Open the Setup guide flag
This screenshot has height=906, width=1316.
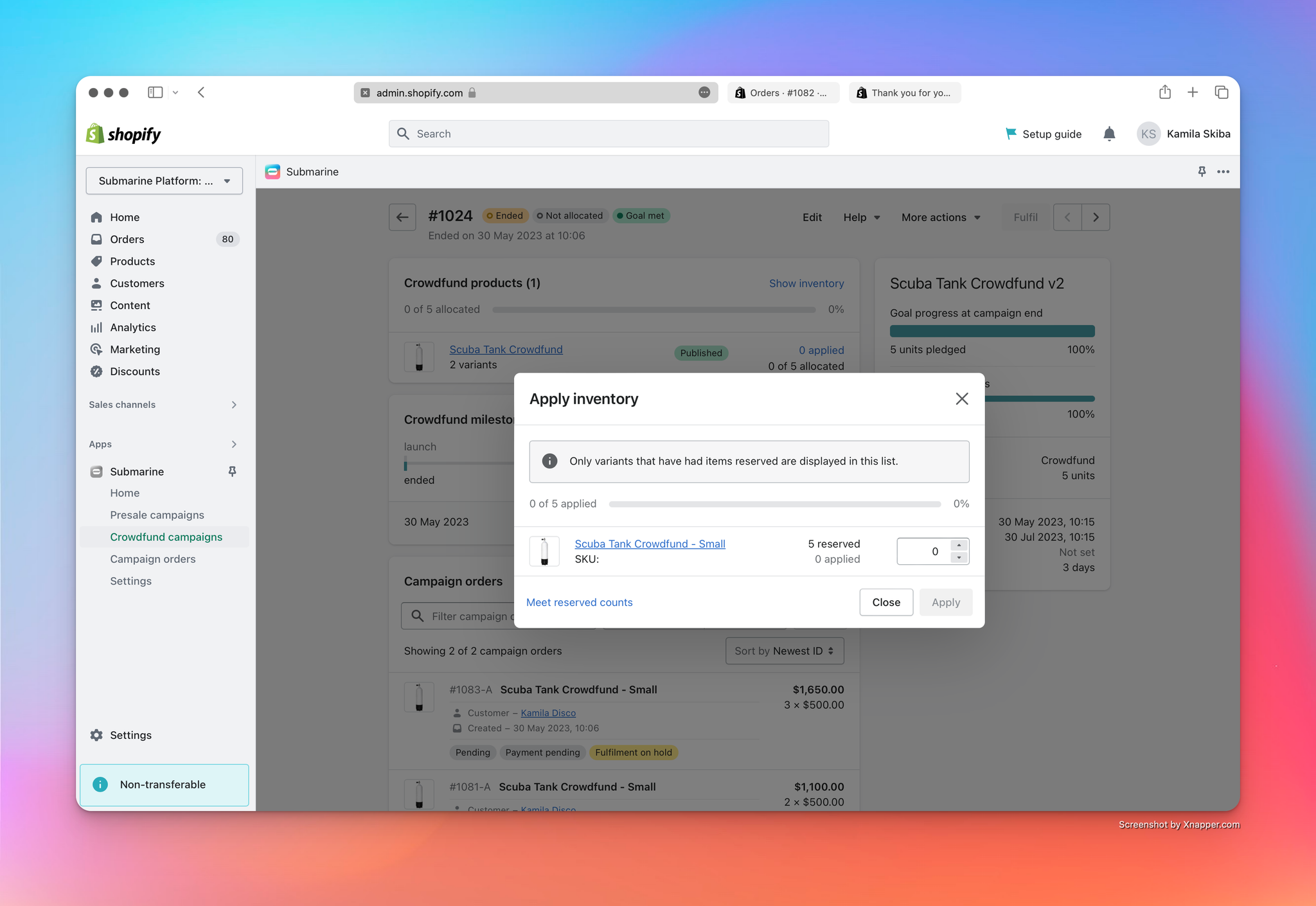(x=1043, y=134)
